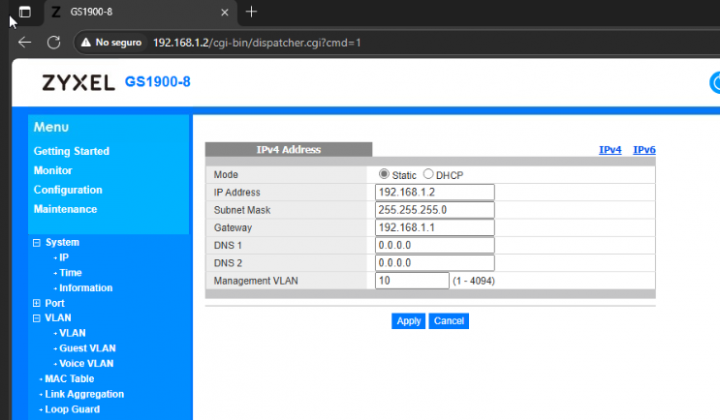Open the Maintenance menu

(65, 209)
